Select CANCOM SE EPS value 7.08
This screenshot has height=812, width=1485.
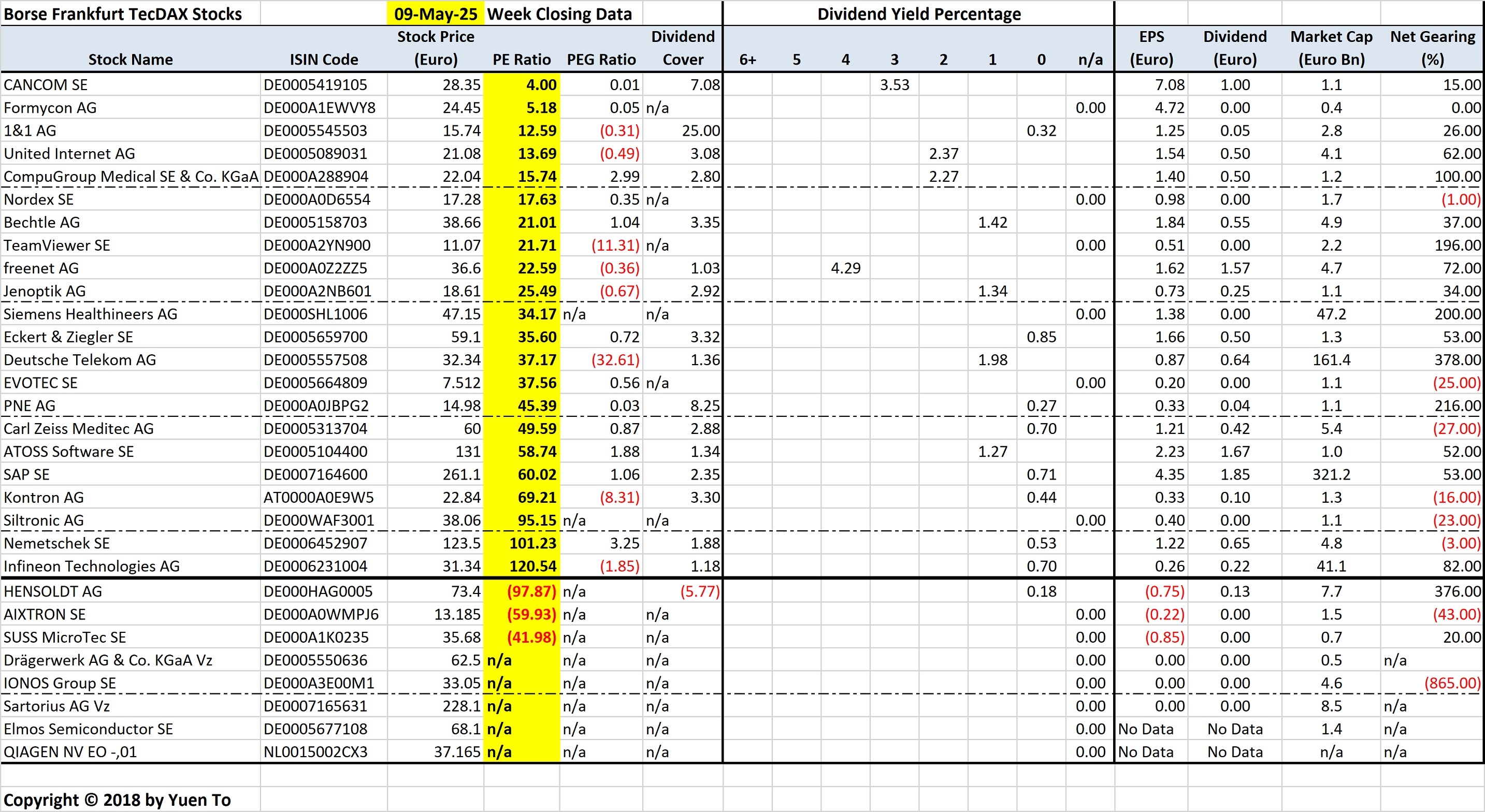(1150, 85)
